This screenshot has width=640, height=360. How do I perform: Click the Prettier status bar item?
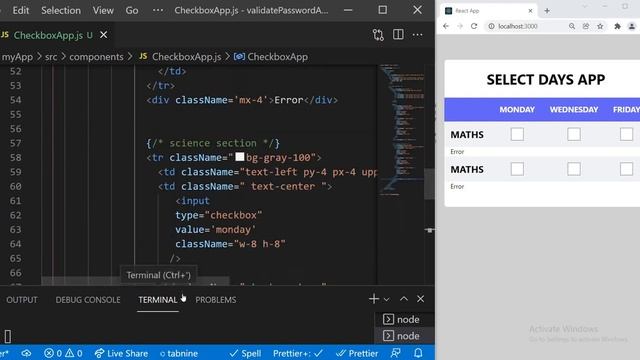(357, 353)
